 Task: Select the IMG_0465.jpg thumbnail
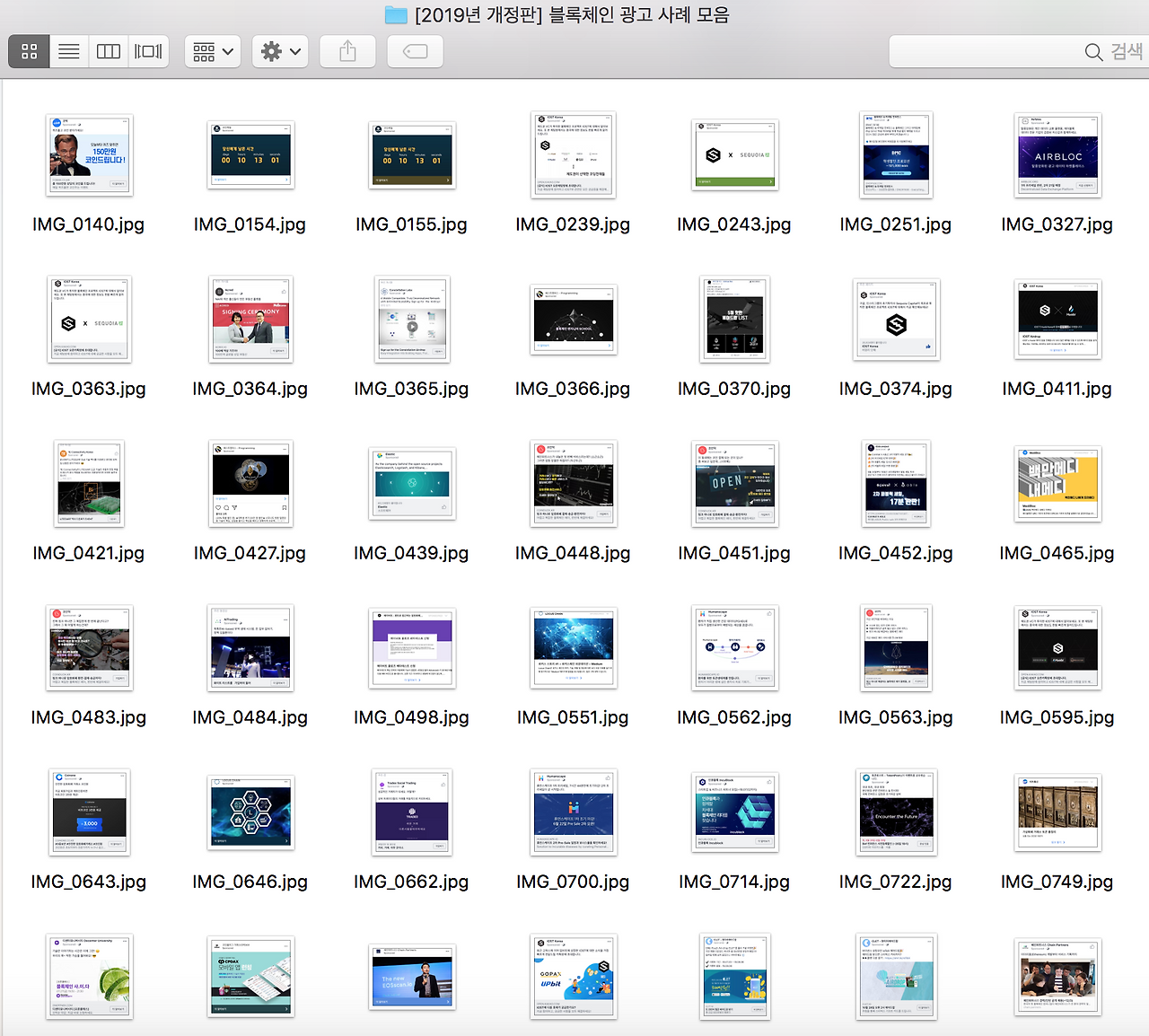(x=1057, y=483)
